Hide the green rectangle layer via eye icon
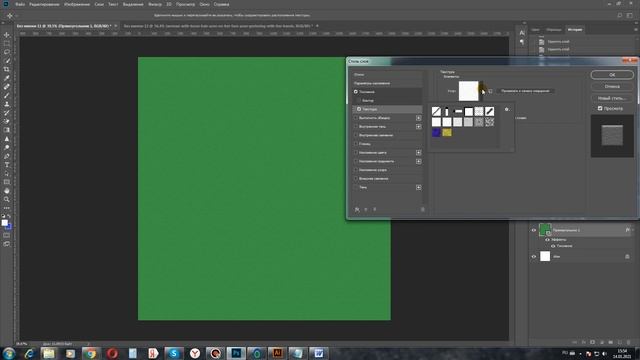Viewport: 640px width, 360px height. click(534, 230)
